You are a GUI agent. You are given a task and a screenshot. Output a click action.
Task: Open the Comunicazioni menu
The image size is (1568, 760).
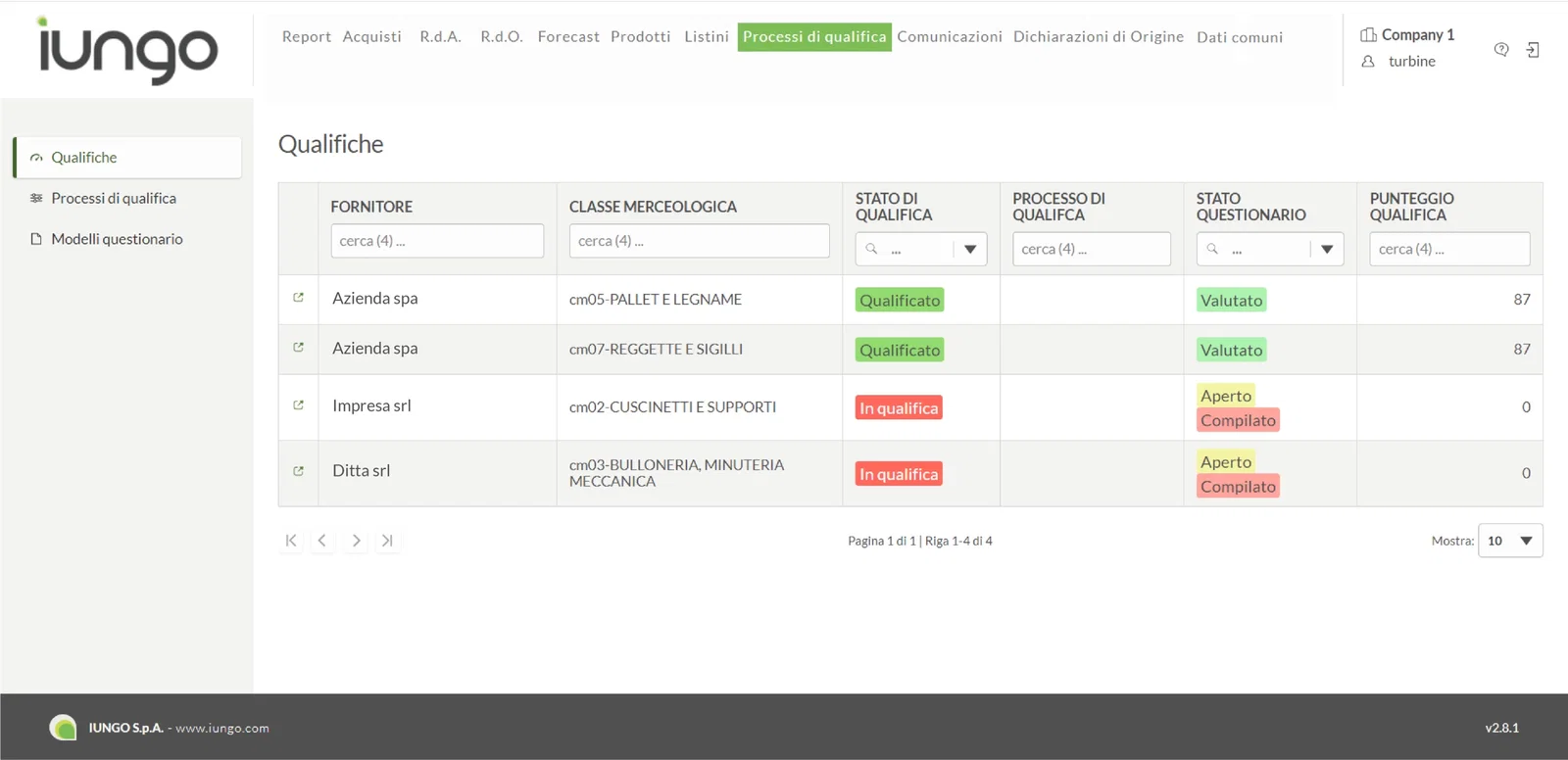pyautogui.click(x=950, y=37)
